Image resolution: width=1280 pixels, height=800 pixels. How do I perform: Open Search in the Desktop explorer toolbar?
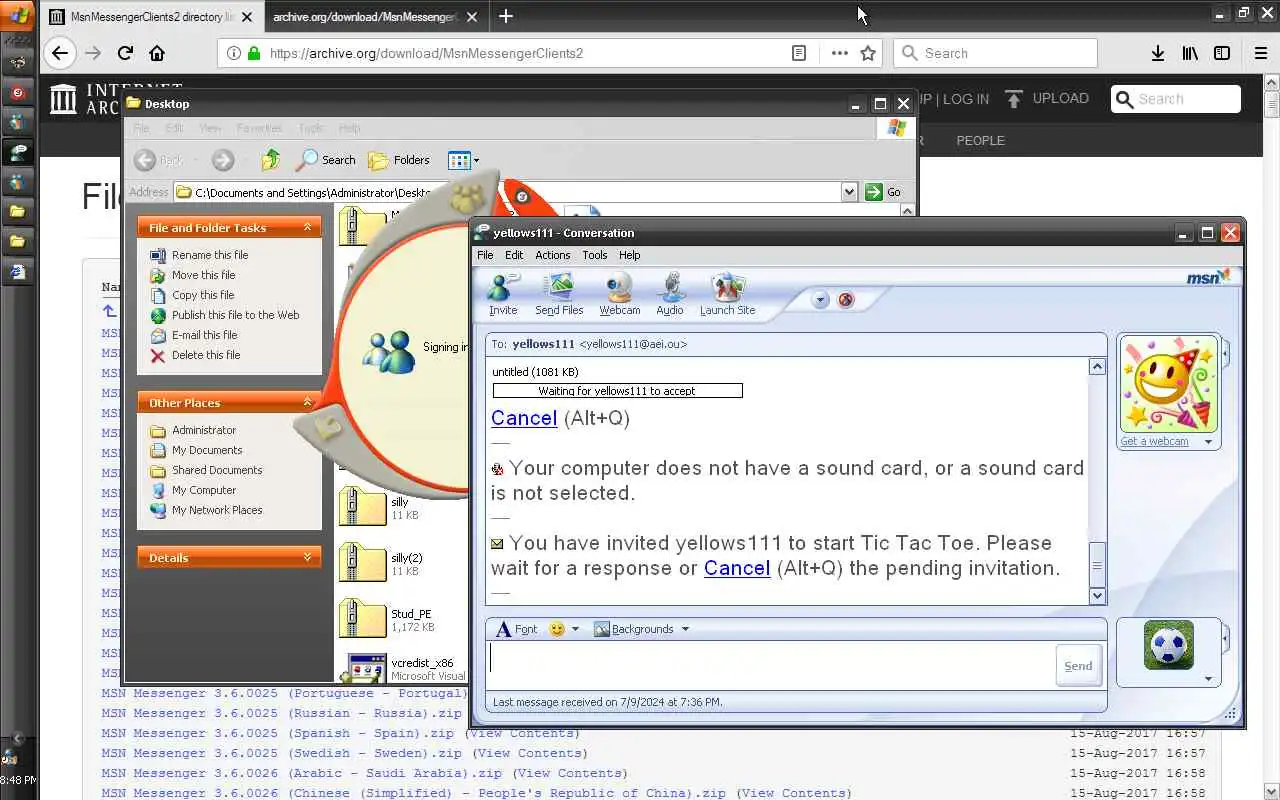click(x=326, y=160)
